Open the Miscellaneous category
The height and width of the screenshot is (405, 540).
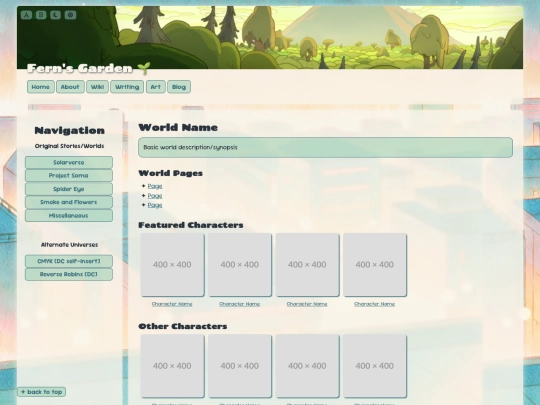(x=69, y=216)
